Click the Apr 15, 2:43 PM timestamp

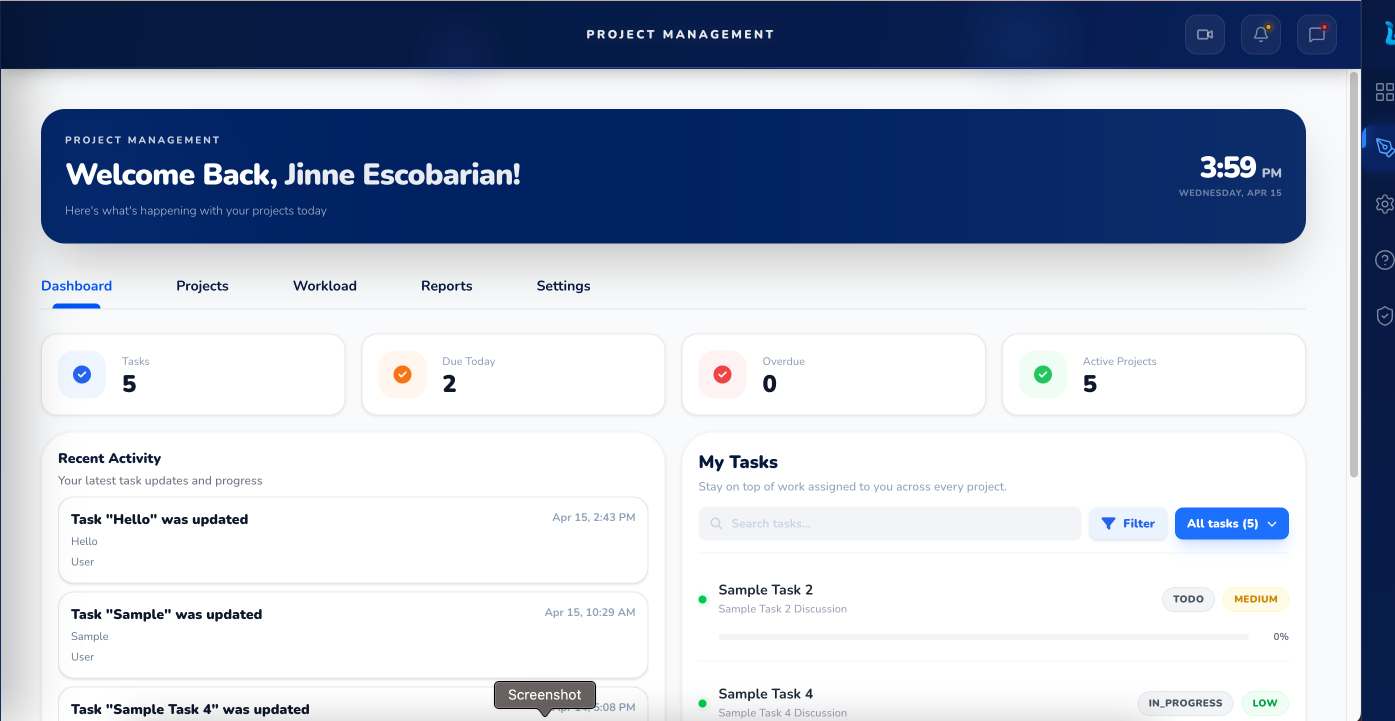coord(593,517)
